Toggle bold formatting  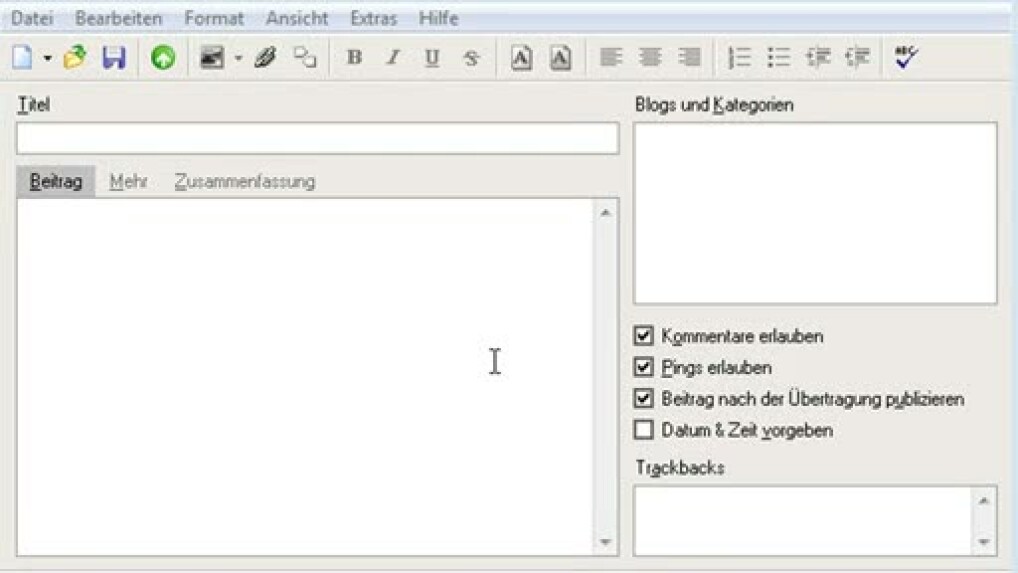tap(353, 58)
